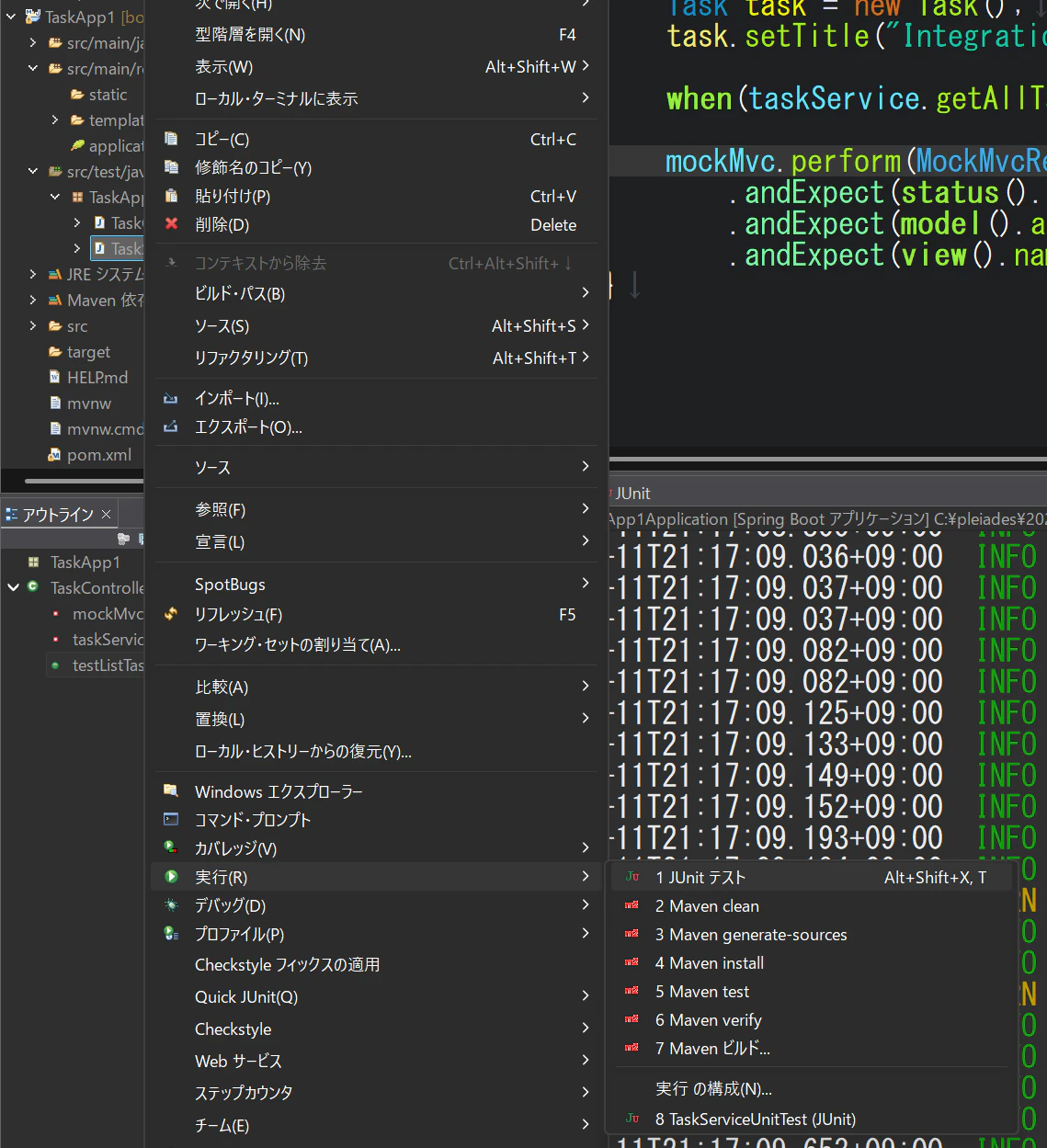
Task: Switch to the JUnit tab
Action: tap(631, 494)
